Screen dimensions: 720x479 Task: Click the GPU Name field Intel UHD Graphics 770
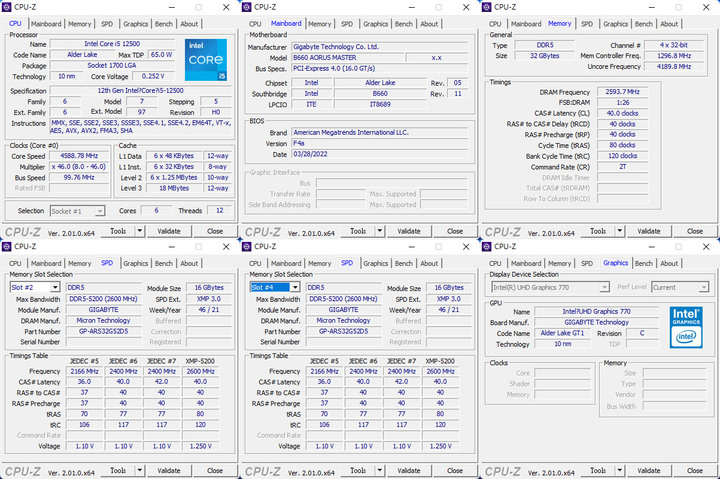[x=596, y=311]
